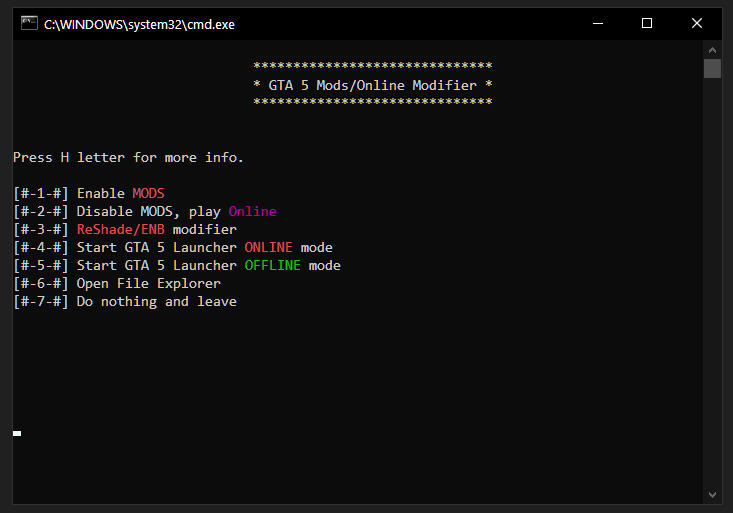Click the Open File Explorer line
This screenshot has width=733, height=513.
click(148, 283)
